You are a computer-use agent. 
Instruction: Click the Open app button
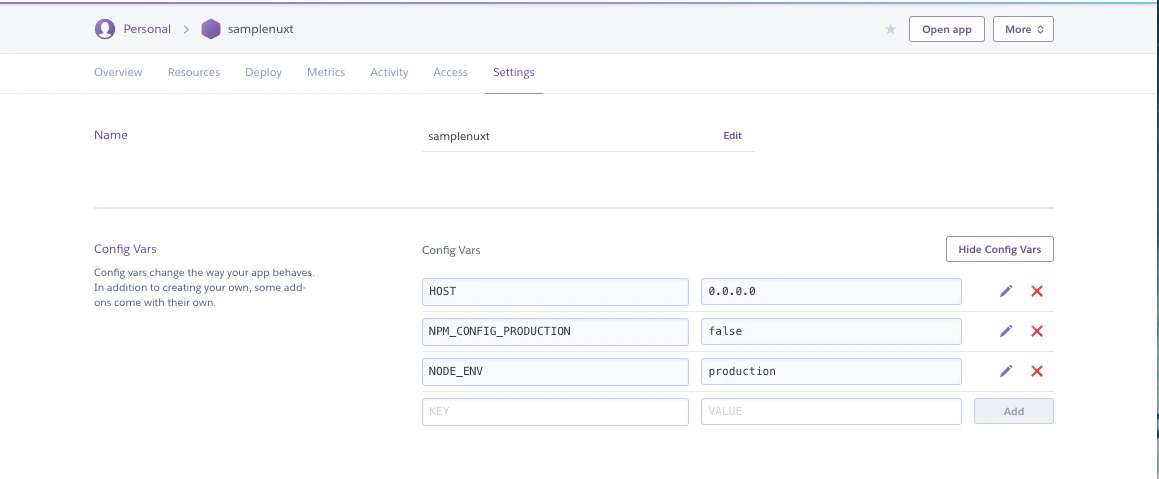pos(946,29)
